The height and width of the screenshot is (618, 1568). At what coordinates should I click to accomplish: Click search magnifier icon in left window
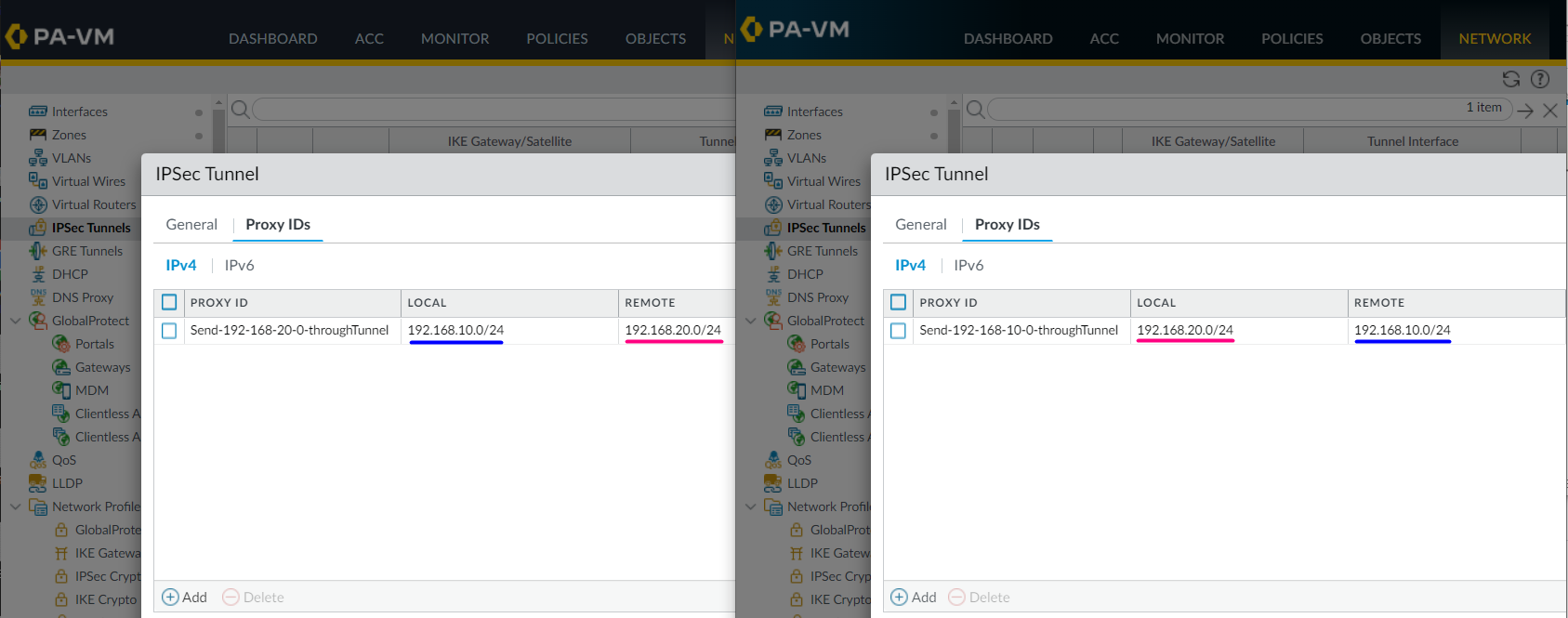(240, 110)
